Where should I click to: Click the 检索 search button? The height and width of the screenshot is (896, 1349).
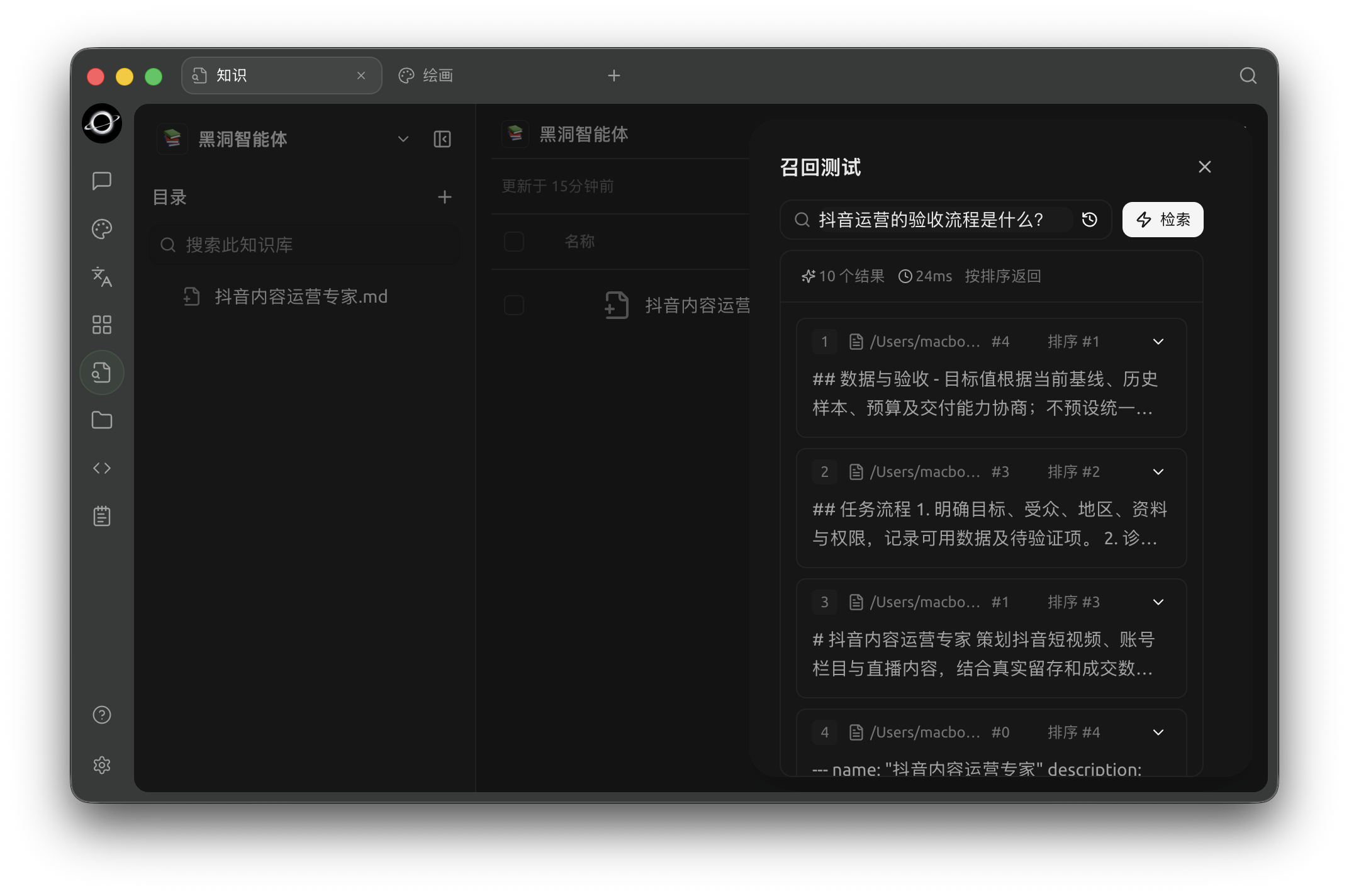[1163, 220]
